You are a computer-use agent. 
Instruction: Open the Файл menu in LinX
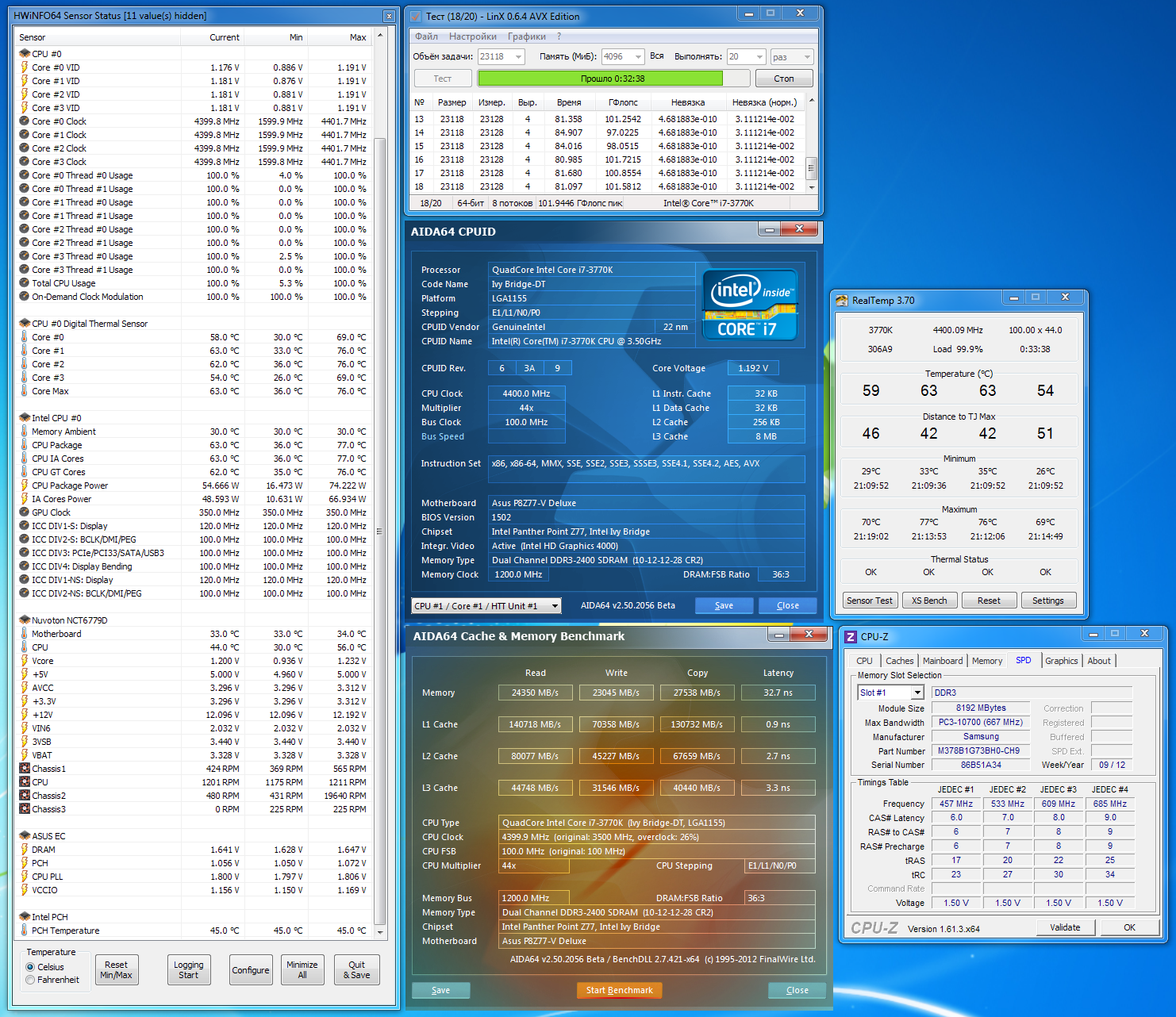coord(426,36)
